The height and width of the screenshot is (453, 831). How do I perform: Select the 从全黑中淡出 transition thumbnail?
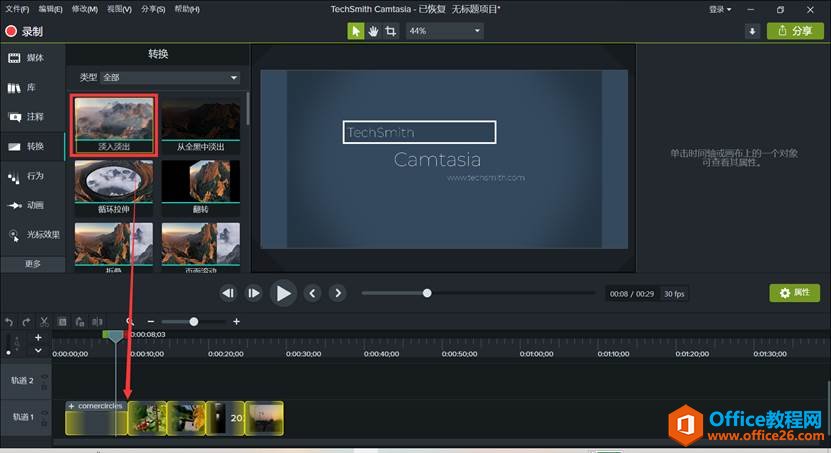tap(201, 125)
